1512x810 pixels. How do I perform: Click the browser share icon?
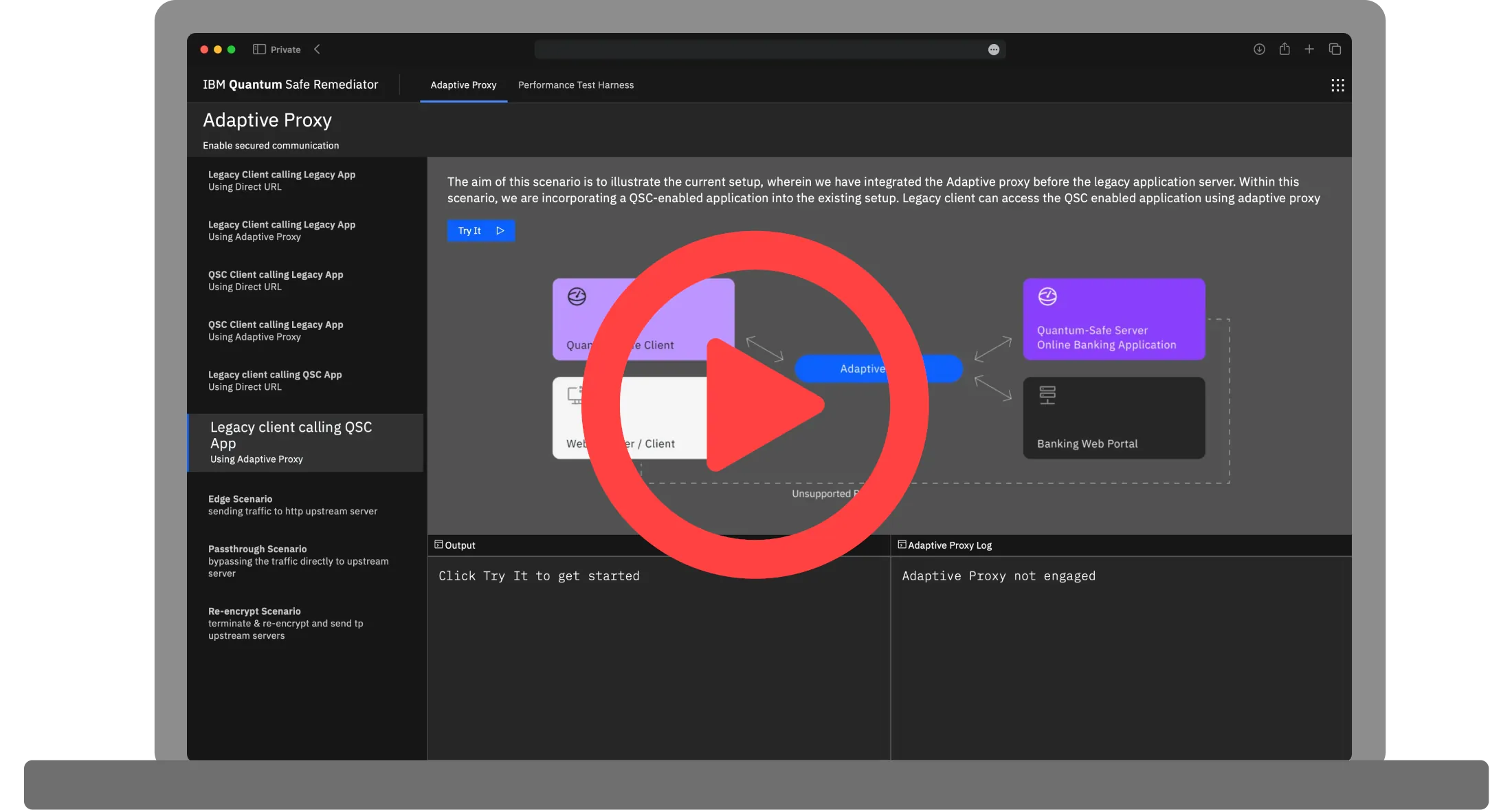[1285, 49]
